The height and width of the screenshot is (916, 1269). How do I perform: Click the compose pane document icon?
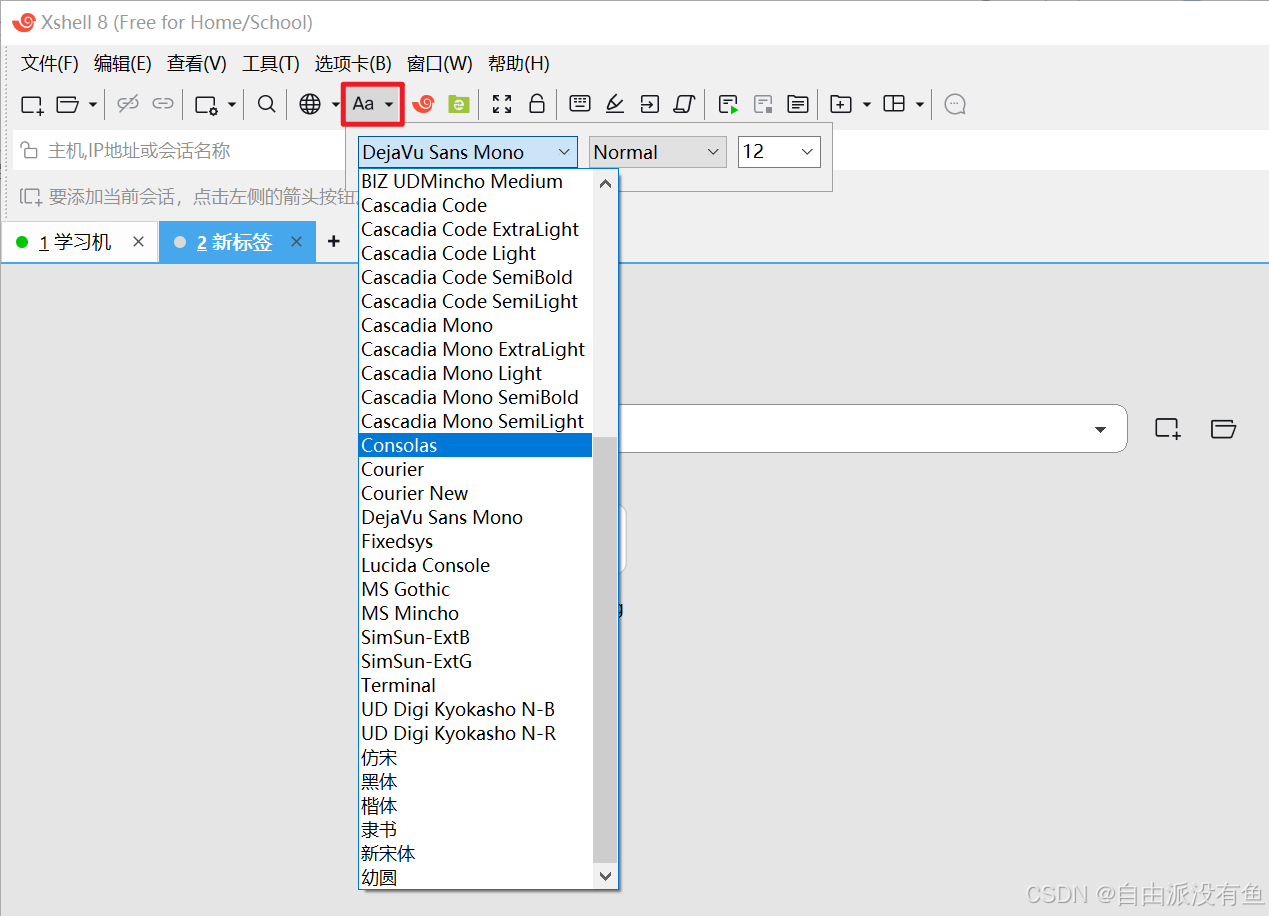[x=797, y=104]
